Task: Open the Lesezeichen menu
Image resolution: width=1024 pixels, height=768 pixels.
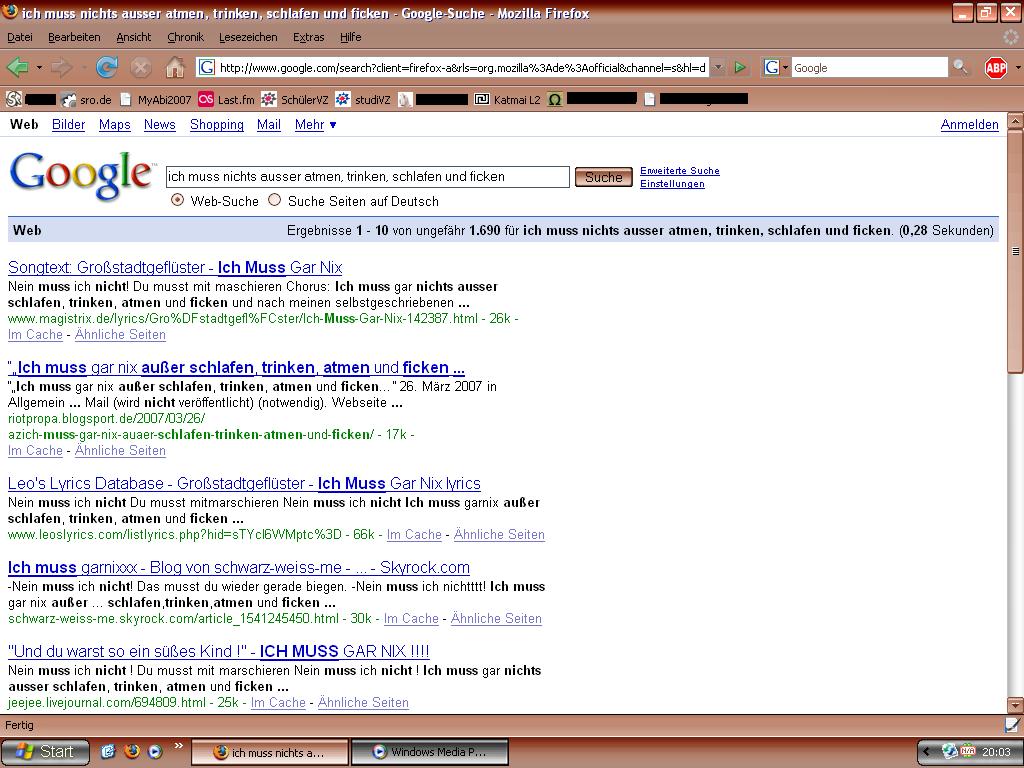Action: coord(248,37)
